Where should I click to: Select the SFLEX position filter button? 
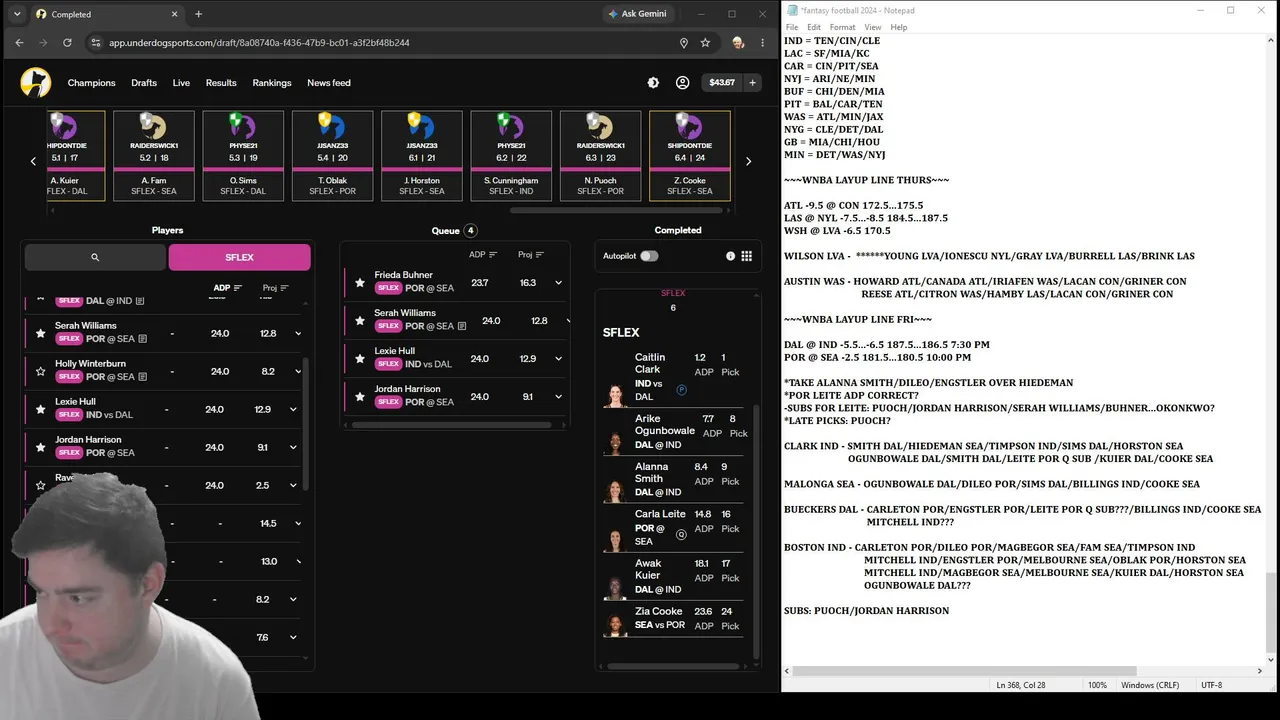pos(240,257)
